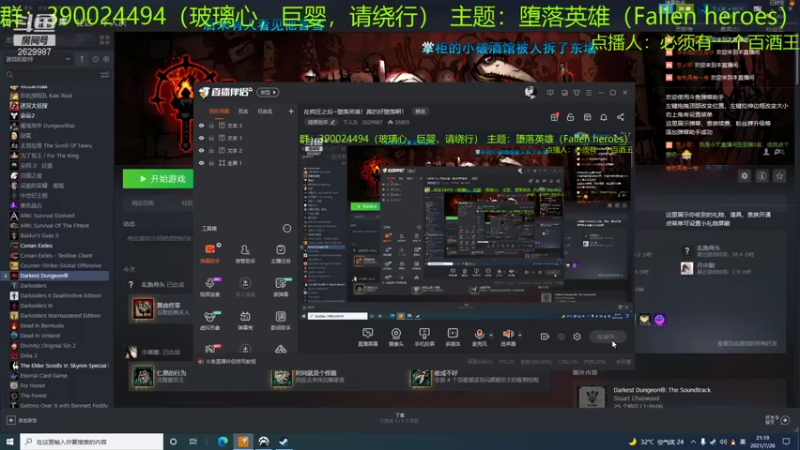Open the 歌词助手 tool icon
This screenshot has width=800, height=450.
pos(281,320)
